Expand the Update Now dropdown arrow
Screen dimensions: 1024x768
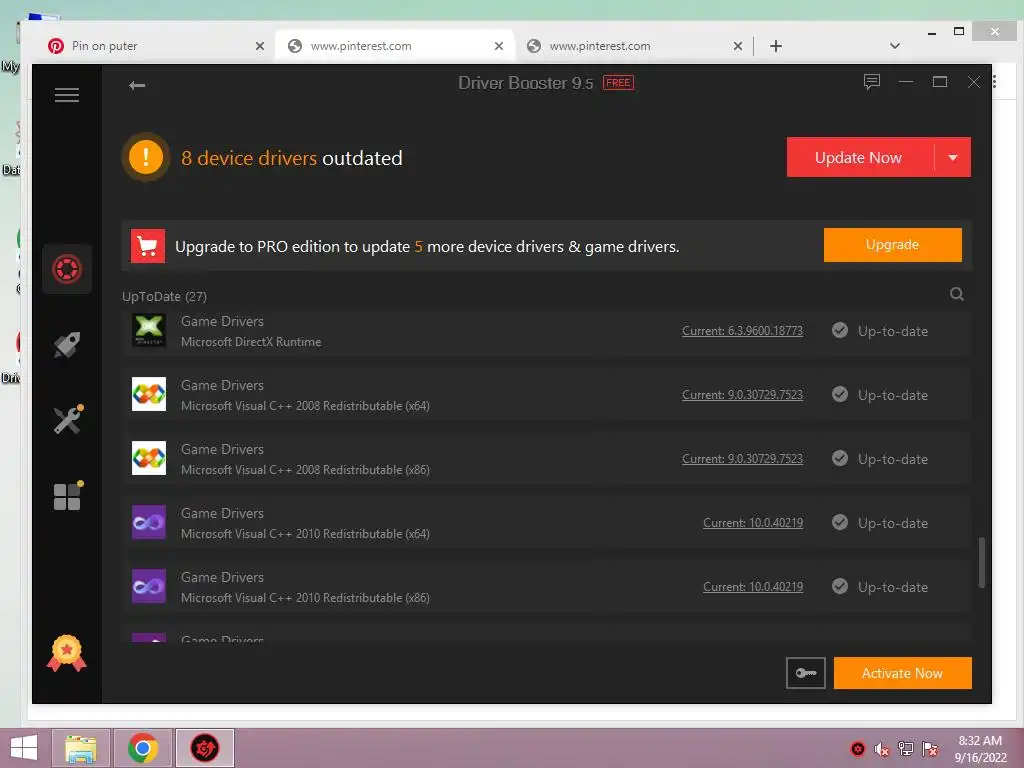[953, 157]
